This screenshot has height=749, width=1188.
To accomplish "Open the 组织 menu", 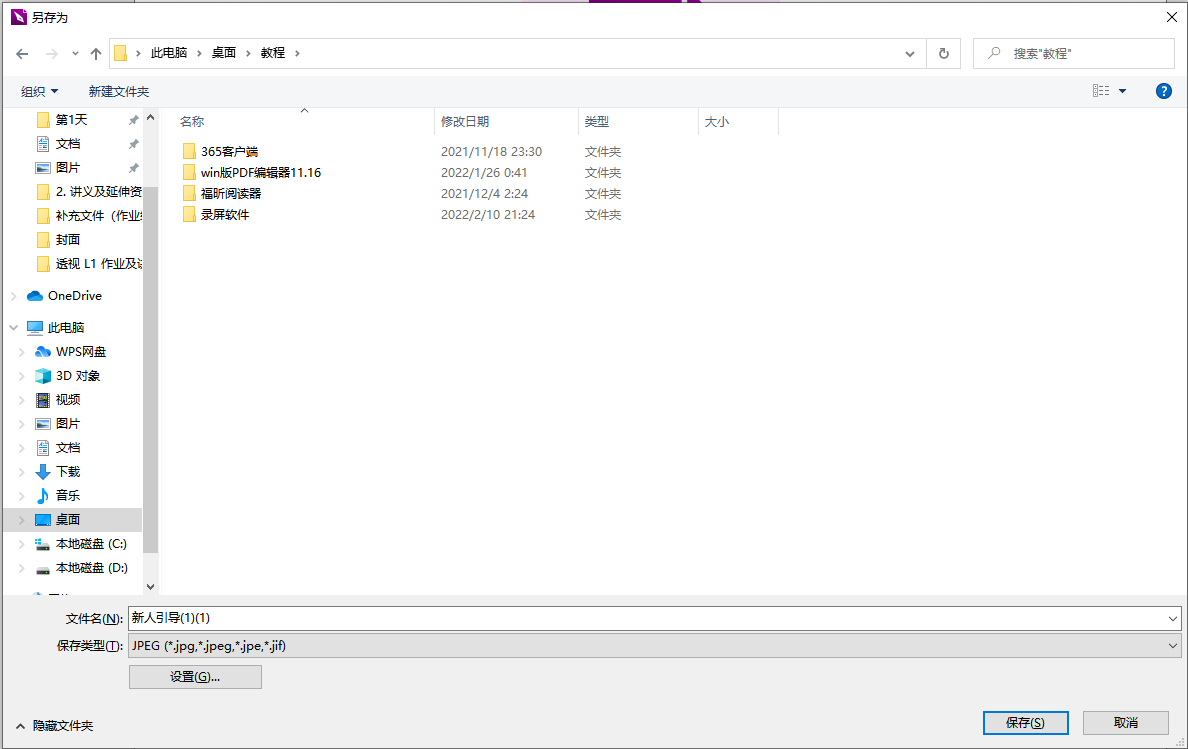I will click(40, 91).
